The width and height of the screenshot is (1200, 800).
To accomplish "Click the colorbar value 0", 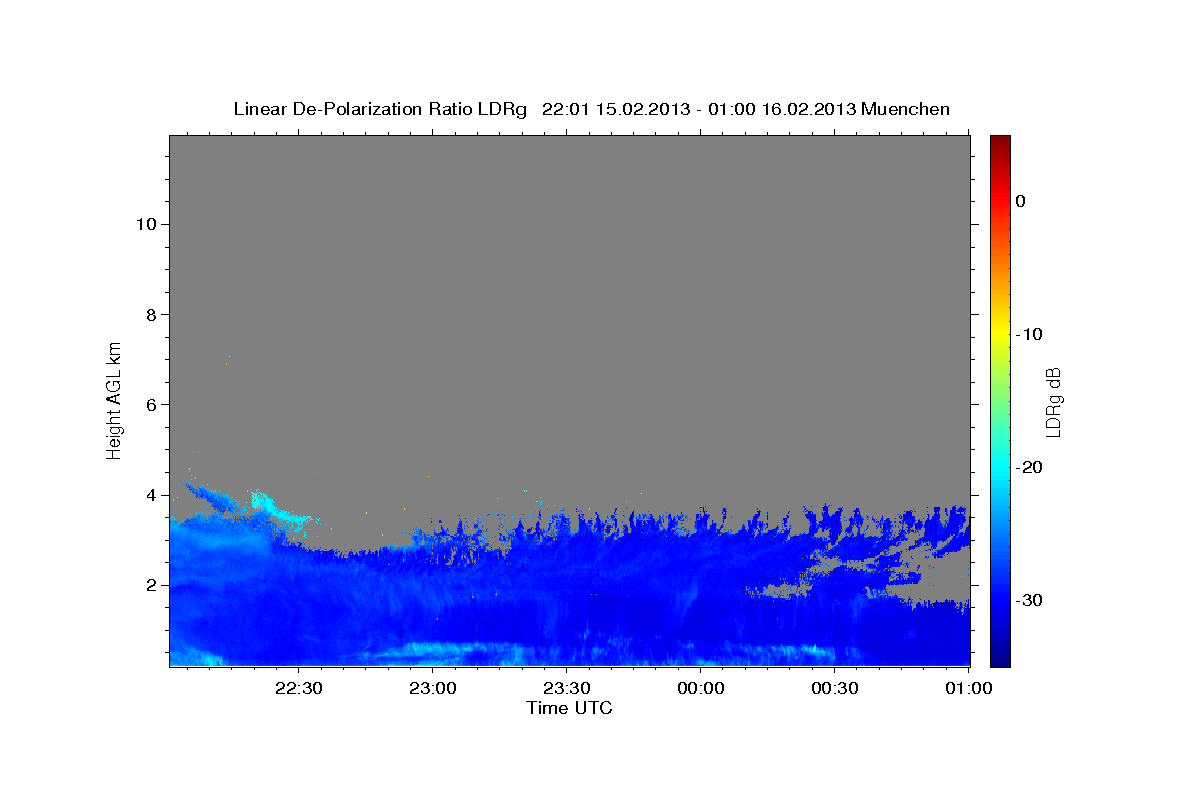I will [1021, 201].
